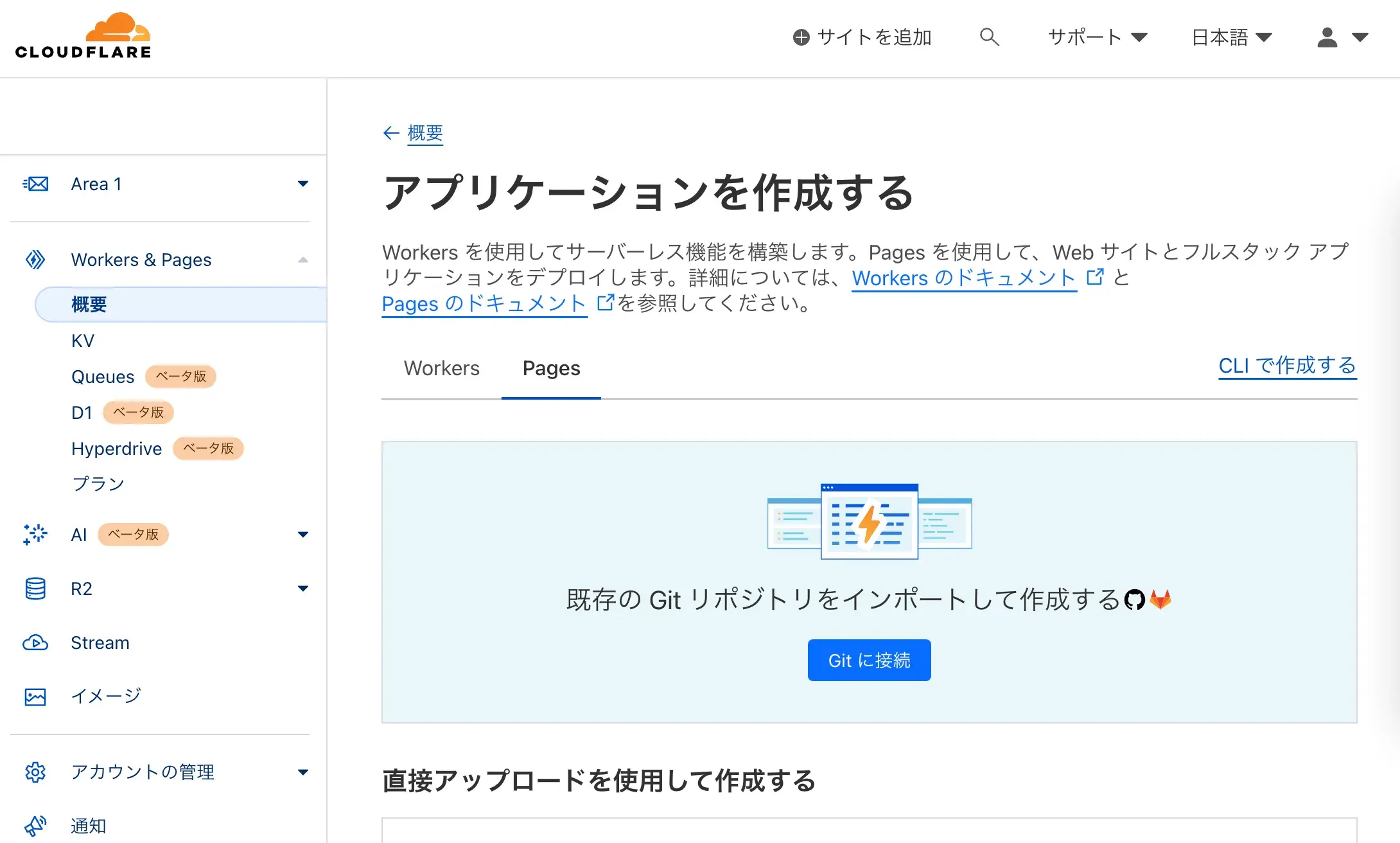
Task: Select the Workers & Pages sidebar icon
Action: (35, 259)
